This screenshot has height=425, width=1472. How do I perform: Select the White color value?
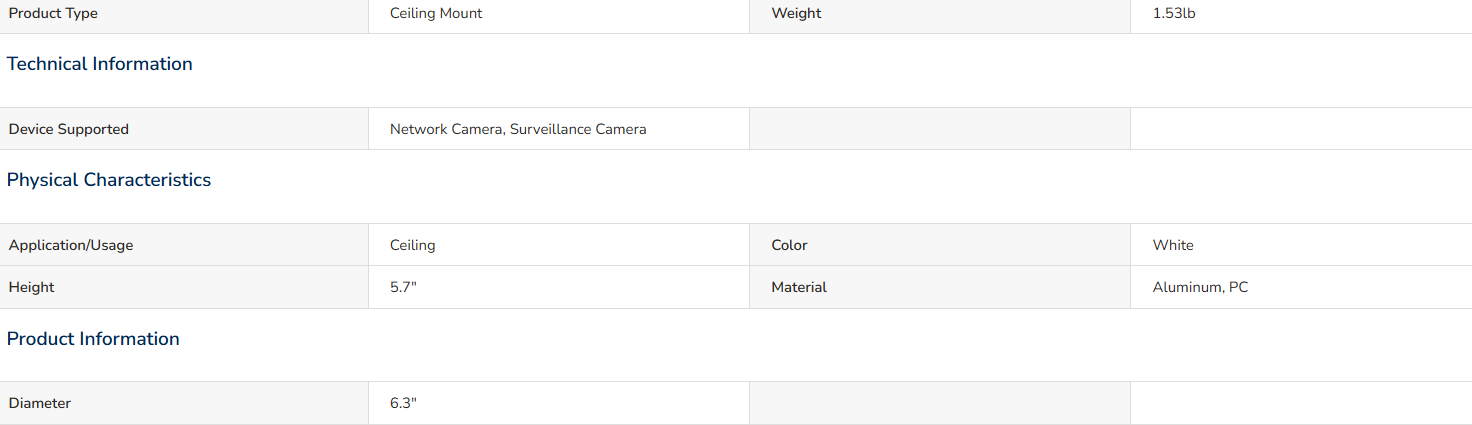(1173, 245)
